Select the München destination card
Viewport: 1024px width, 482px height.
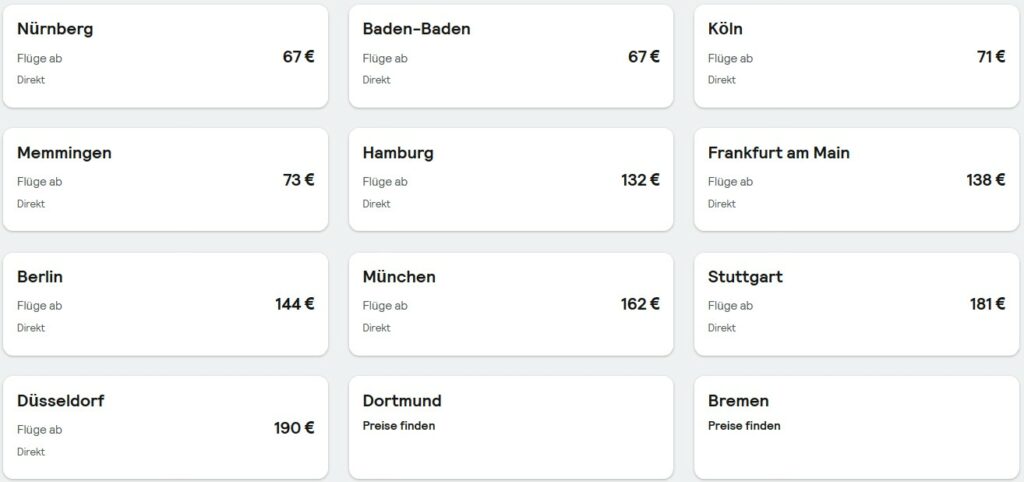511,304
